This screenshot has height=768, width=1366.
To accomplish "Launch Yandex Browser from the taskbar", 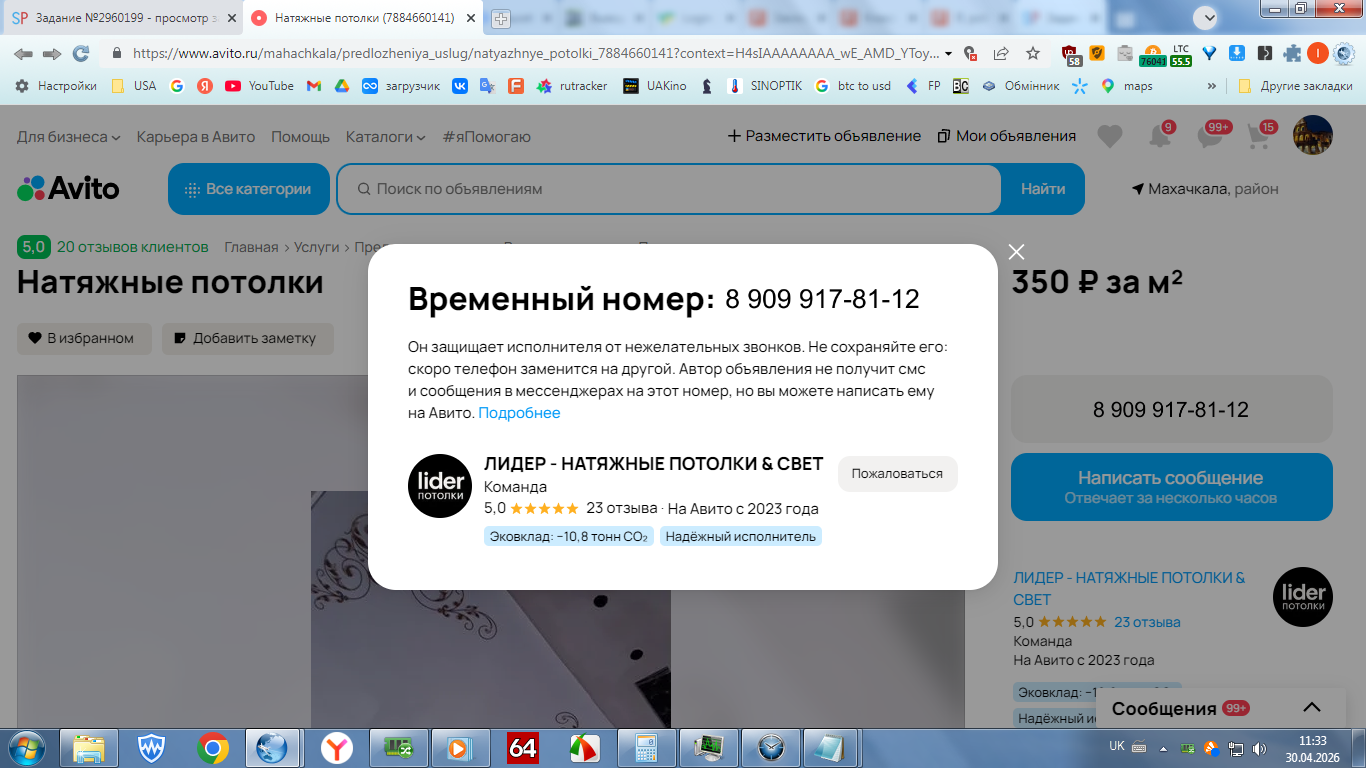I will coord(337,747).
